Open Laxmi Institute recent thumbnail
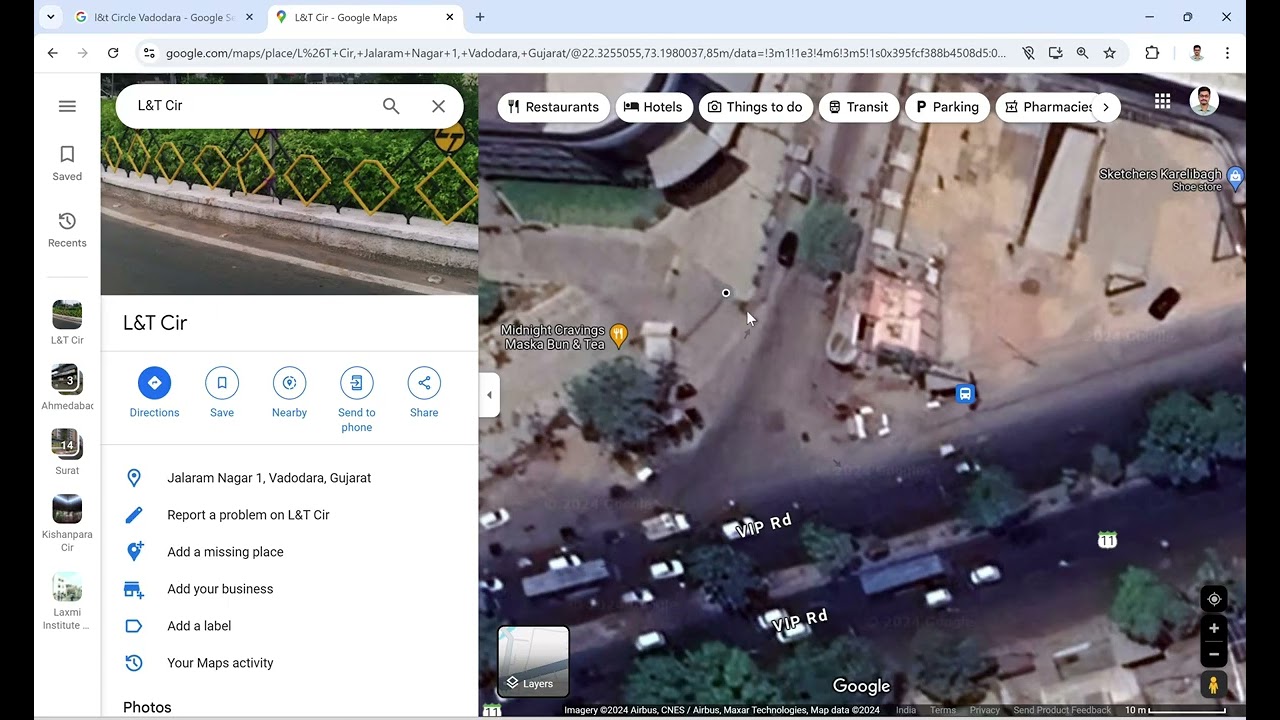The image size is (1280, 720). (x=67, y=601)
